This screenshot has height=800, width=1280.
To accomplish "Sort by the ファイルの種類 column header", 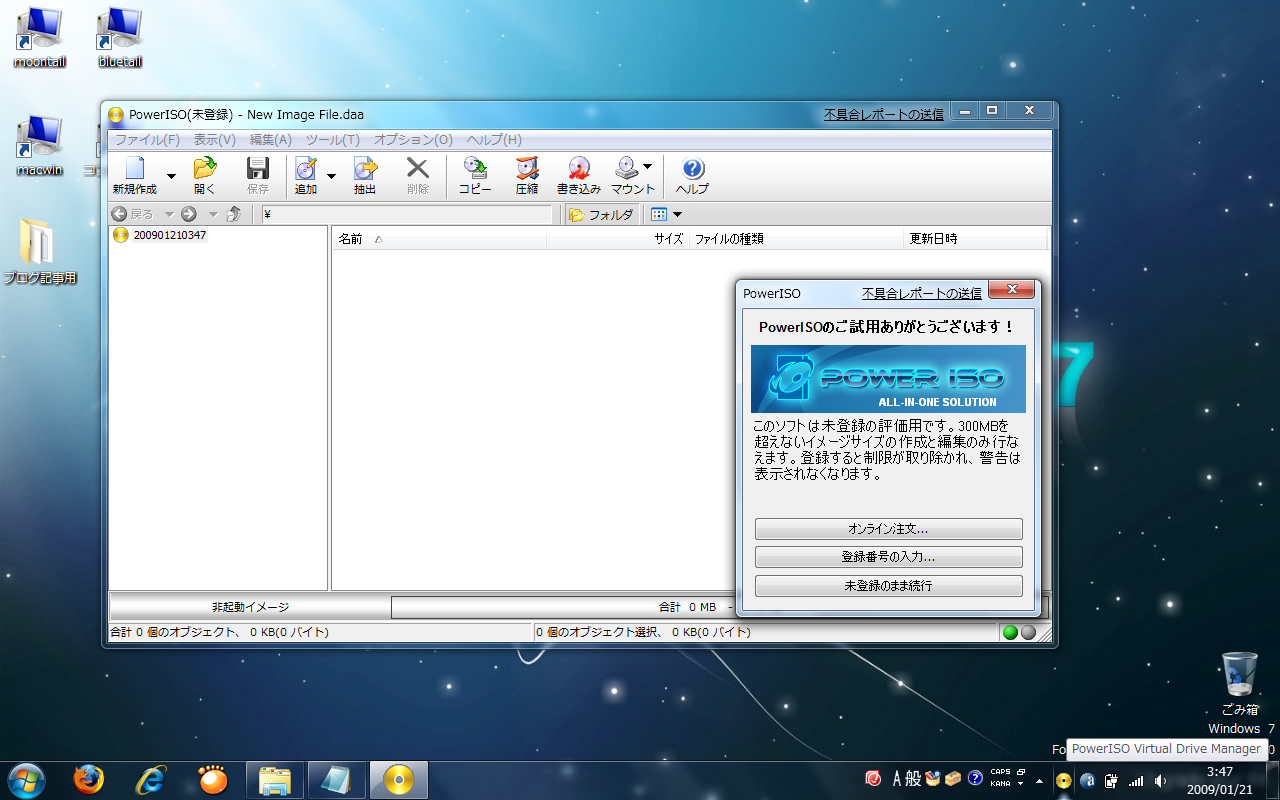I will (795, 239).
